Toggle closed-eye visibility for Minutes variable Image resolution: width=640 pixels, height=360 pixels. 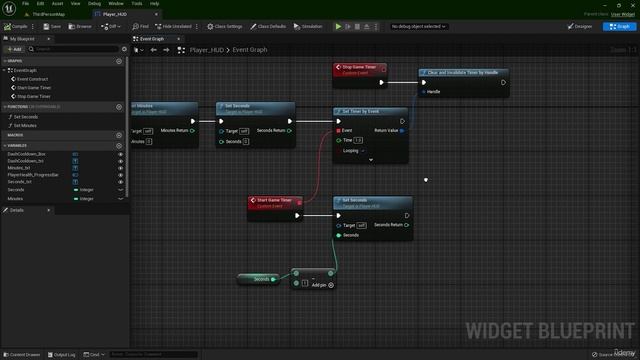[x=120, y=199]
